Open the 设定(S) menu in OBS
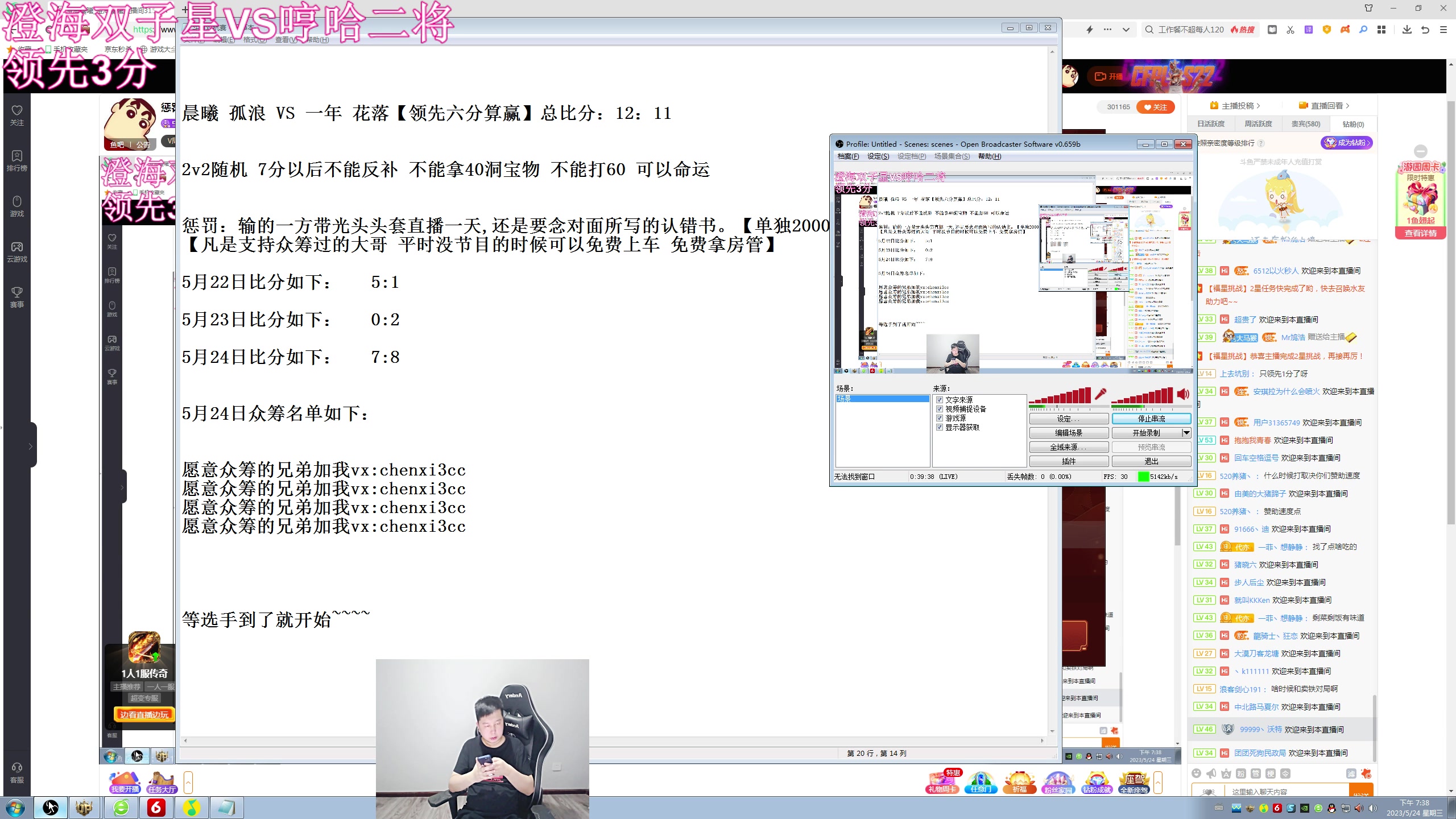 (x=878, y=156)
